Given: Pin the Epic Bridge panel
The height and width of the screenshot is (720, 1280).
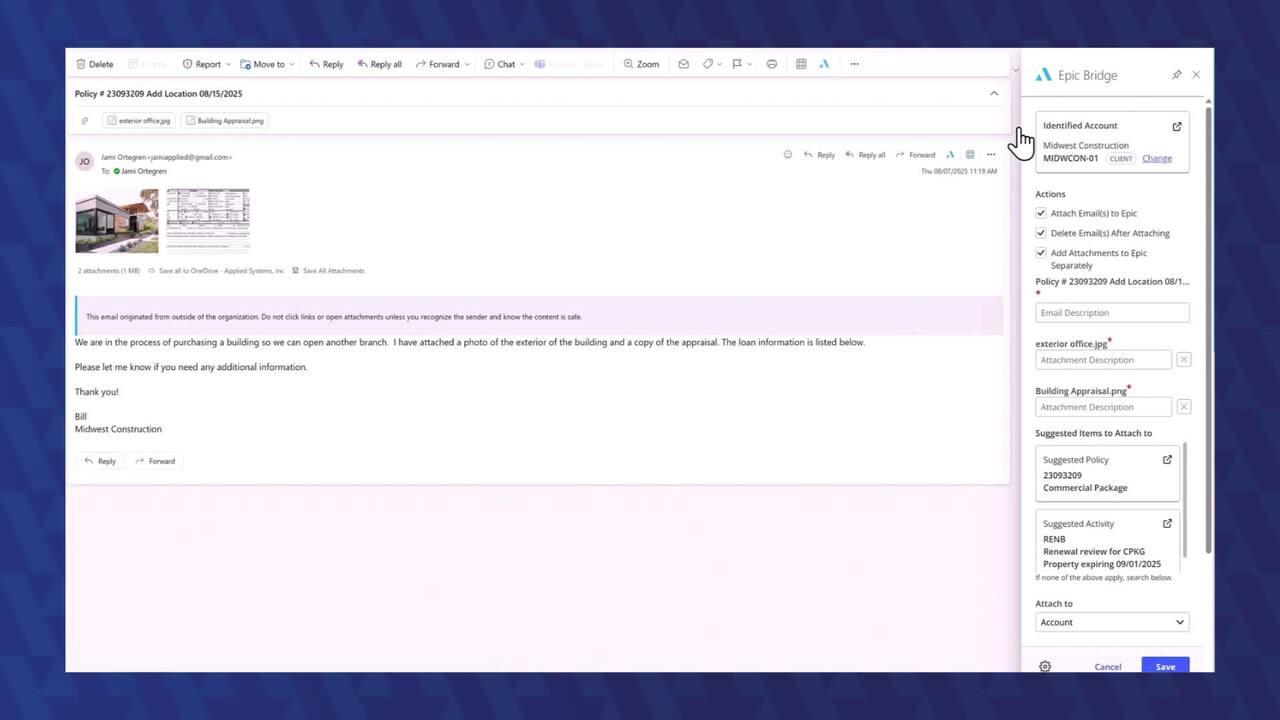Looking at the screenshot, I should pyautogui.click(x=1176, y=75).
